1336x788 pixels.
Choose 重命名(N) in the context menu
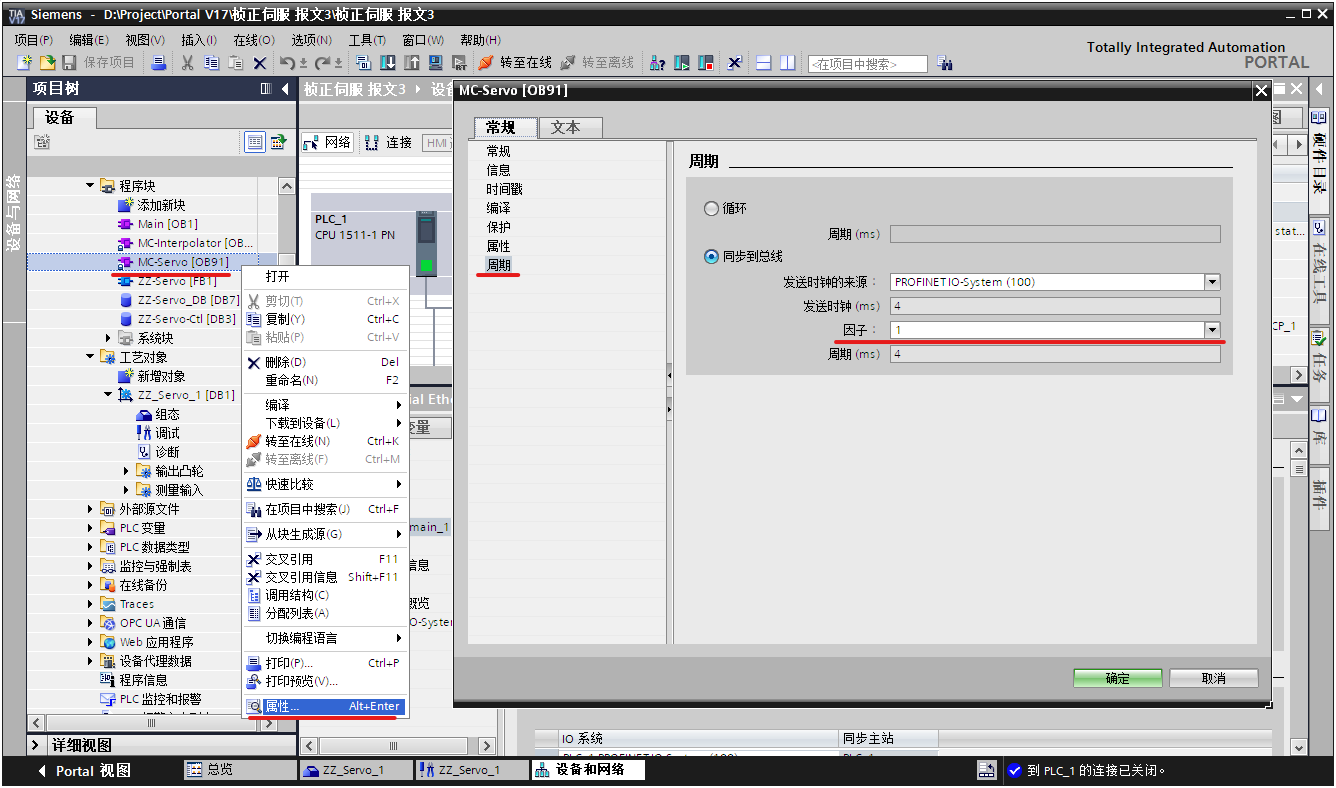(325, 380)
